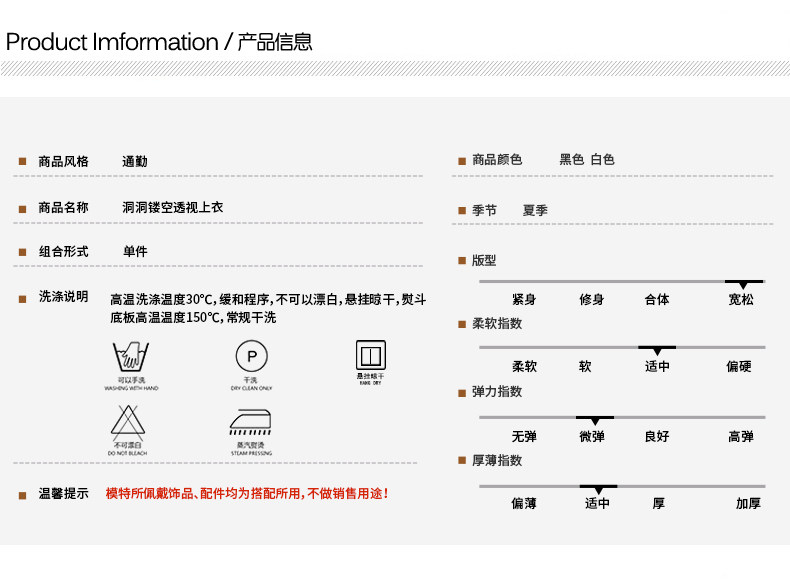The height and width of the screenshot is (584, 790).
Task: Click the 季节 label
Action: pos(484,210)
